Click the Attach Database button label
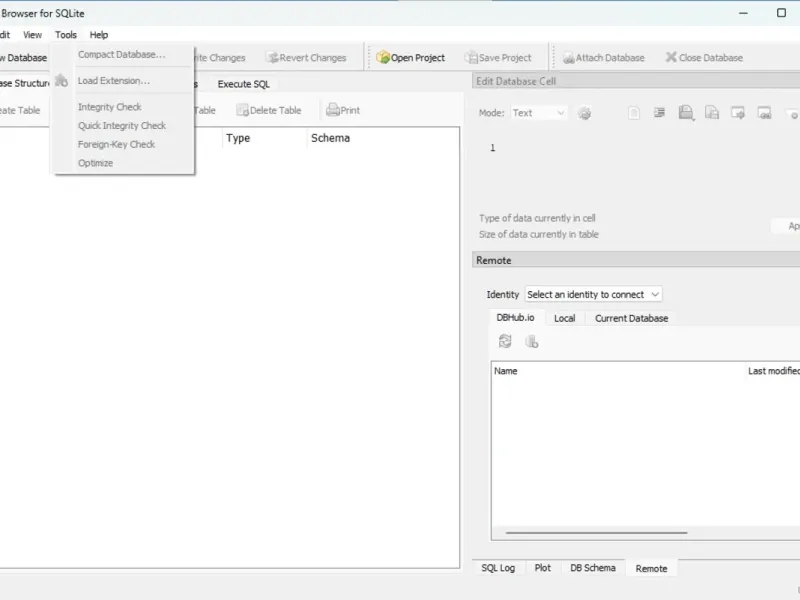Image resolution: width=800 pixels, height=600 pixels. [x=610, y=58]
